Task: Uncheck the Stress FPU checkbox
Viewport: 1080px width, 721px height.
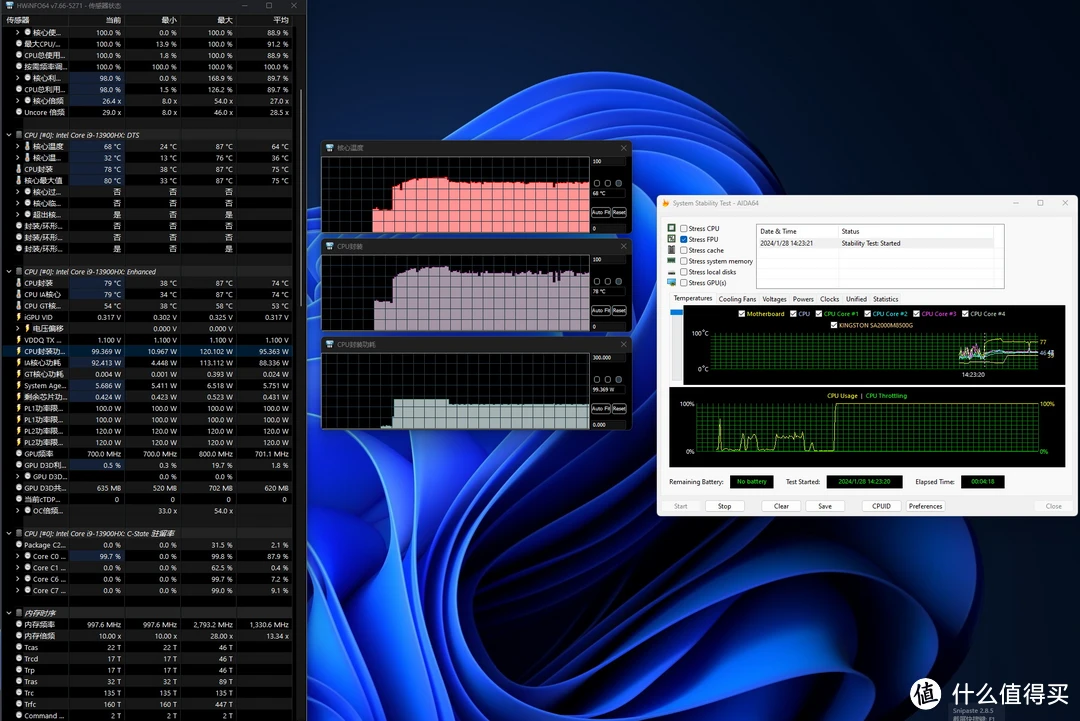Action: point(683,239)
